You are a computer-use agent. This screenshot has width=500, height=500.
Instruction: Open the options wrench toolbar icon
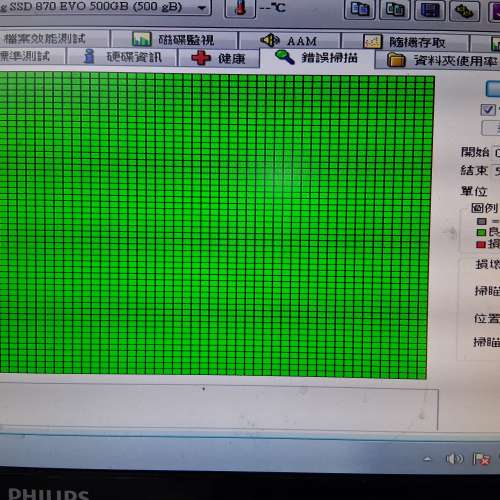(465, 11)
